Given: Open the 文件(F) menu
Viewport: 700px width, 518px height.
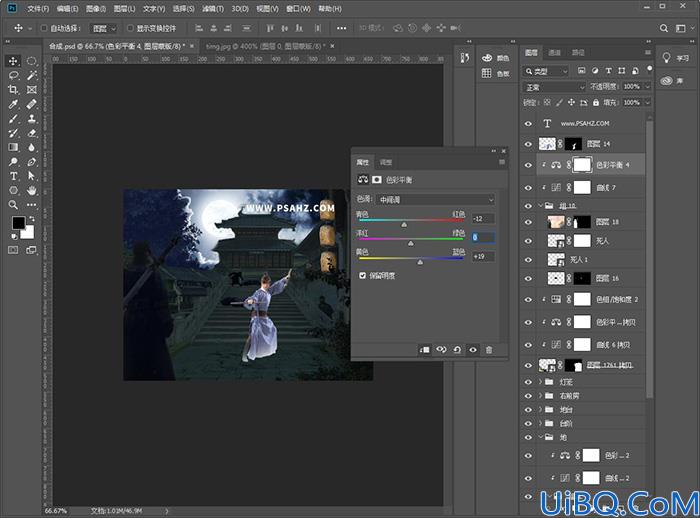Looking at the screenshot, I should coord(38,8).
